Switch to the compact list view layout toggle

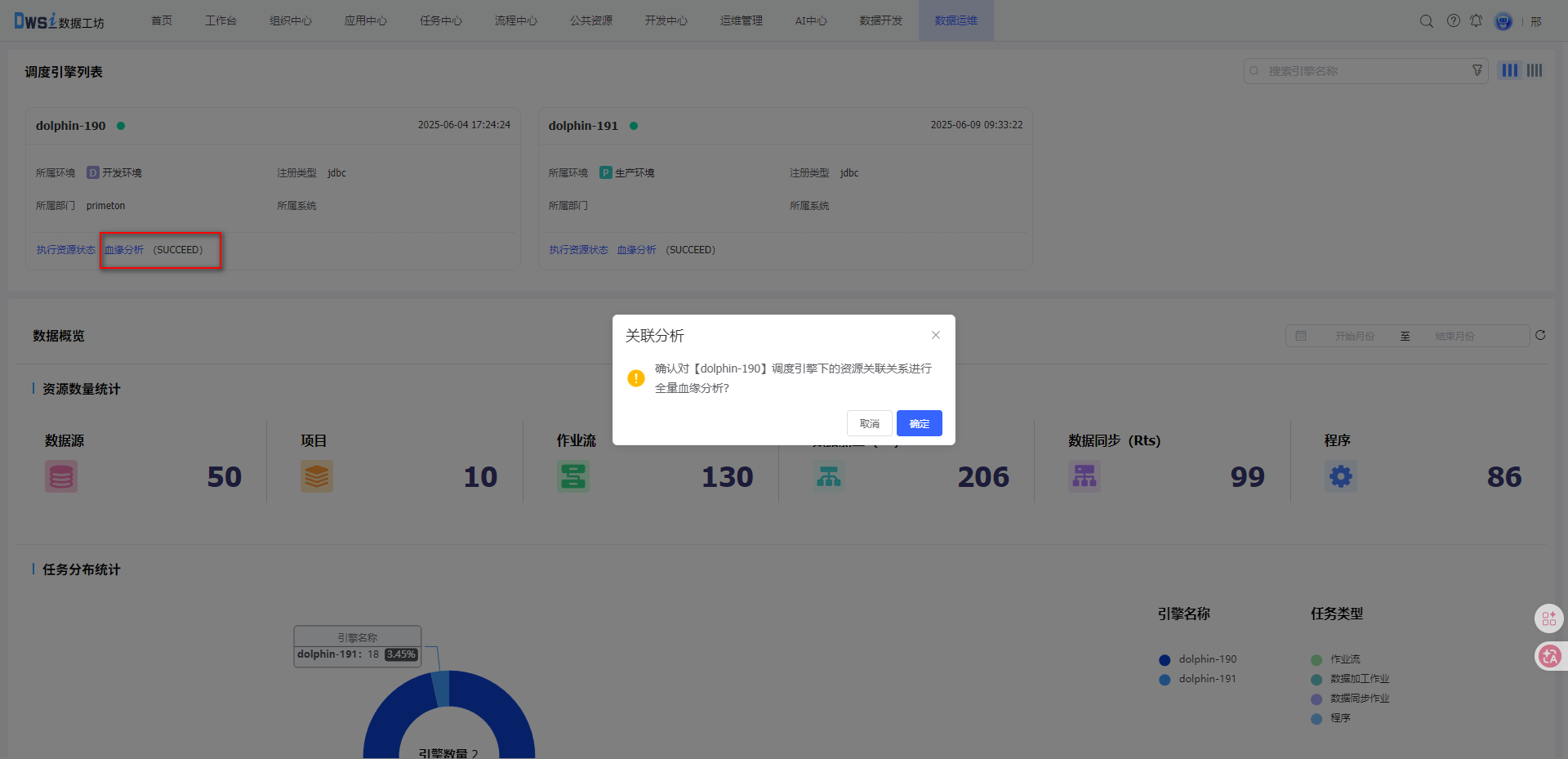tap(1534, 70)
